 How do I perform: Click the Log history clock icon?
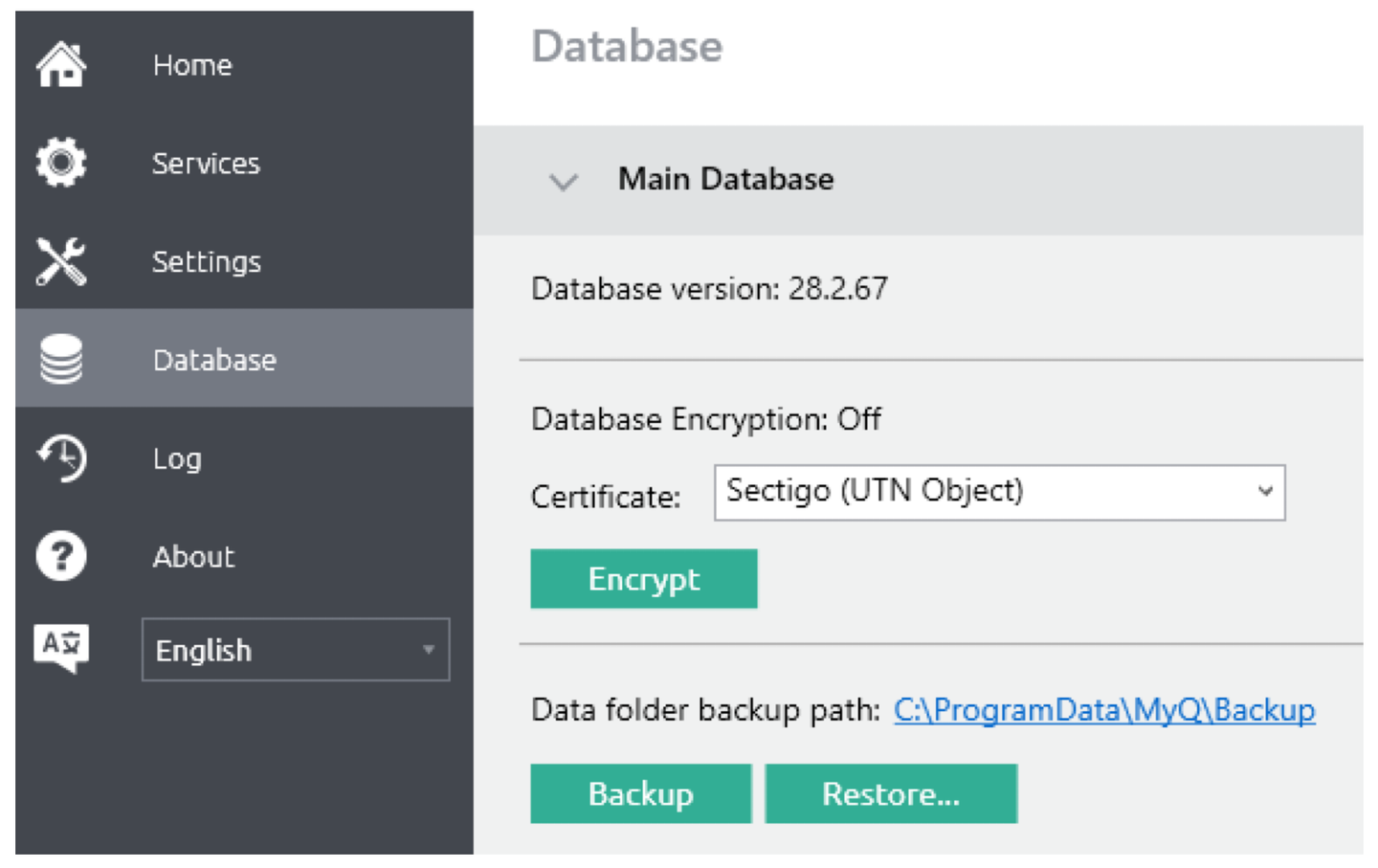pos(61,458)
